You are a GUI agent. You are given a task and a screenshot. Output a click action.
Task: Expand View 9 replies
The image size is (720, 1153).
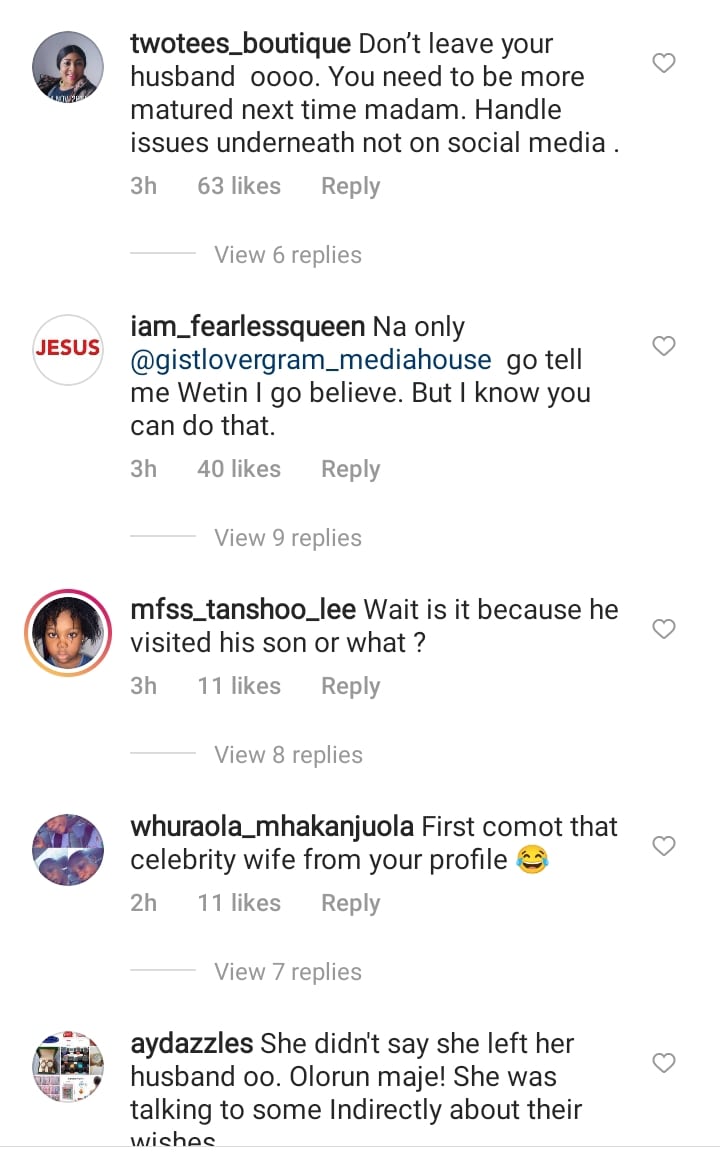click(288, 538)
